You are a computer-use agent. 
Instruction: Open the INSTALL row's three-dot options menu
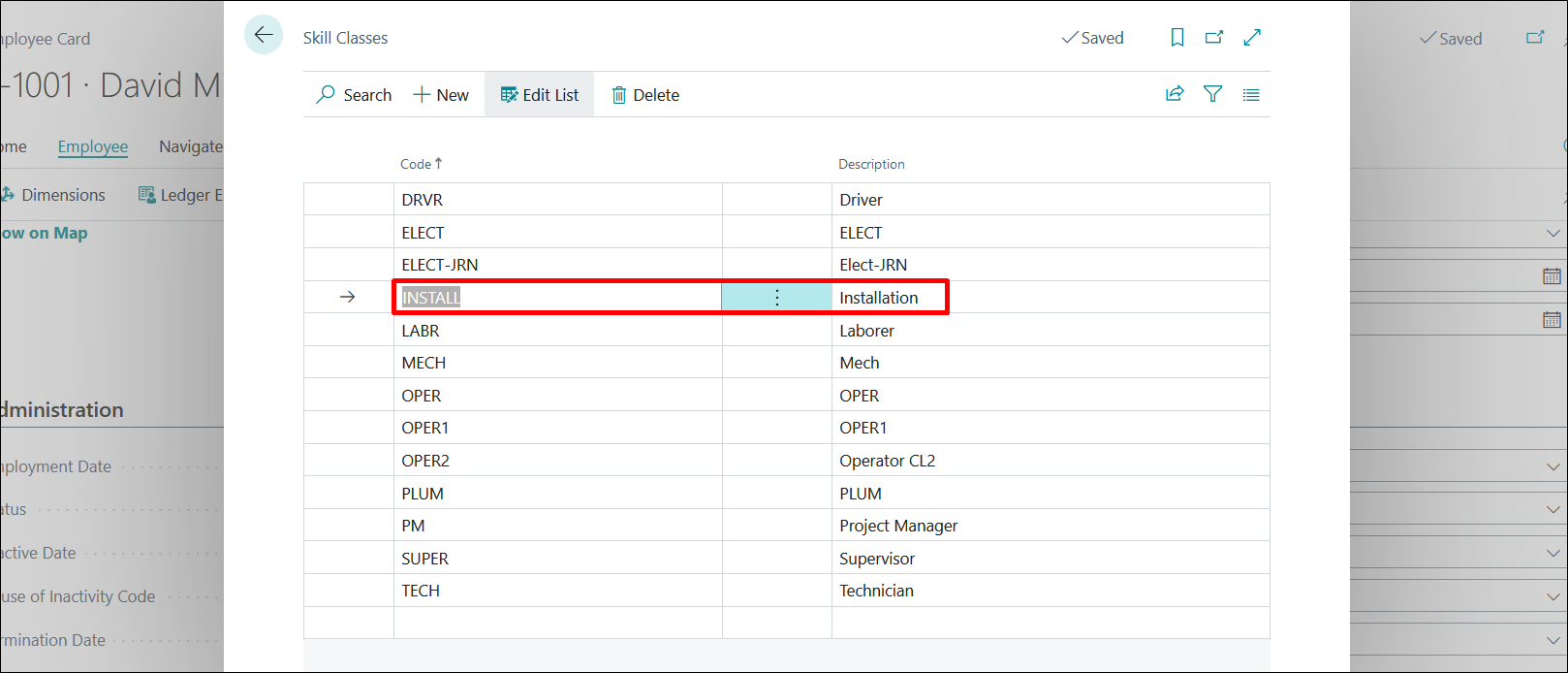pyautogui.click(x=776, y=298)
